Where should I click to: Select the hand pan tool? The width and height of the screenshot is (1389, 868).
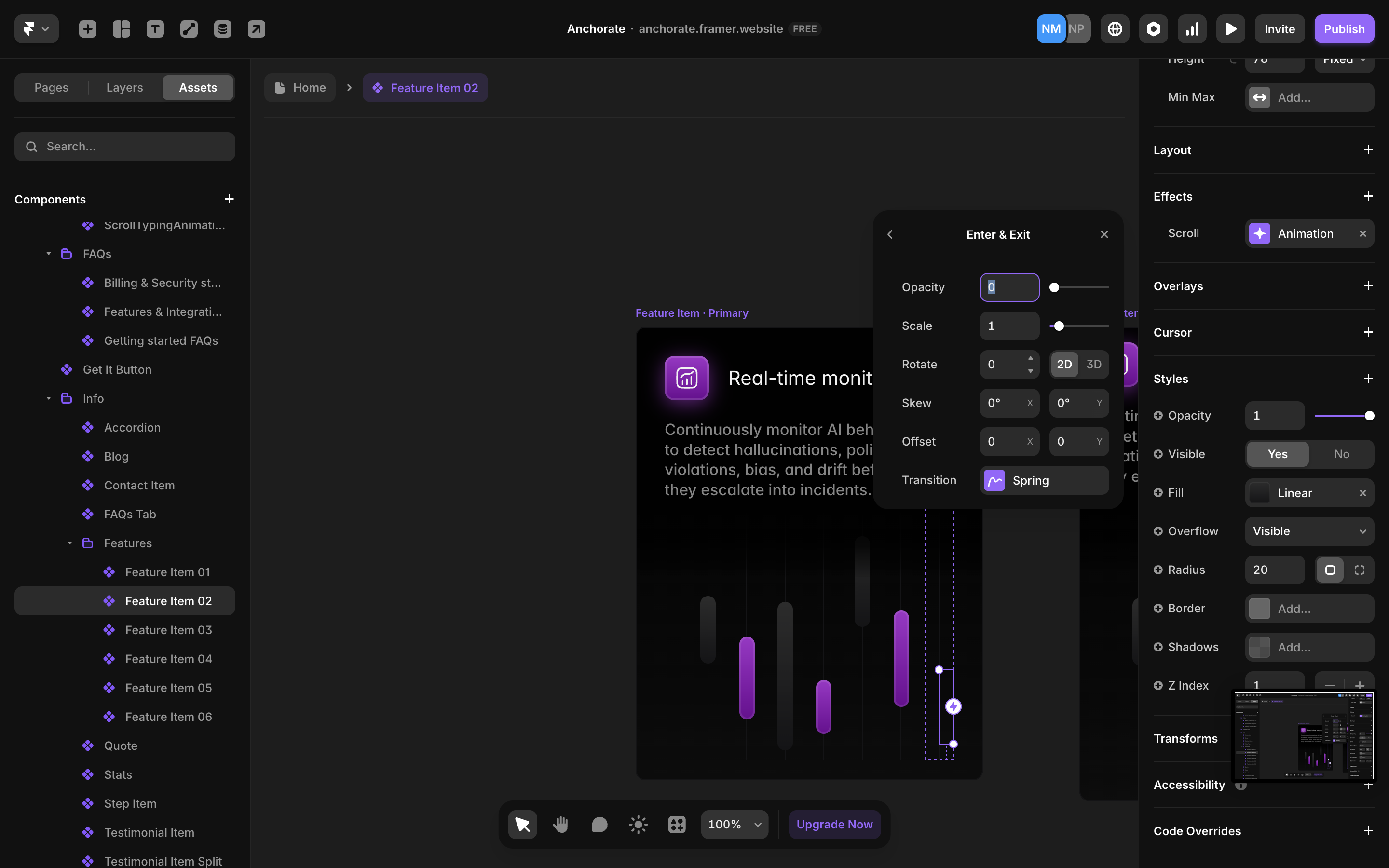click(x=561, y=824)
